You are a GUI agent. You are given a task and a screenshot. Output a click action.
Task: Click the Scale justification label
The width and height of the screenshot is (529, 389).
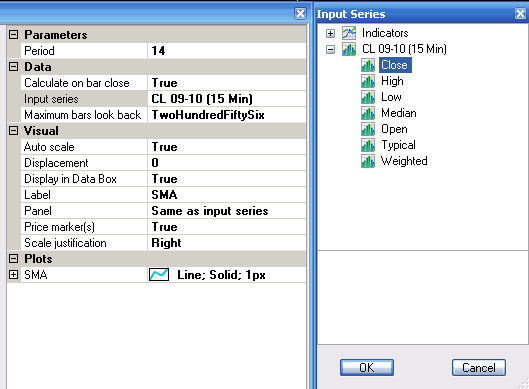[65, 243]
